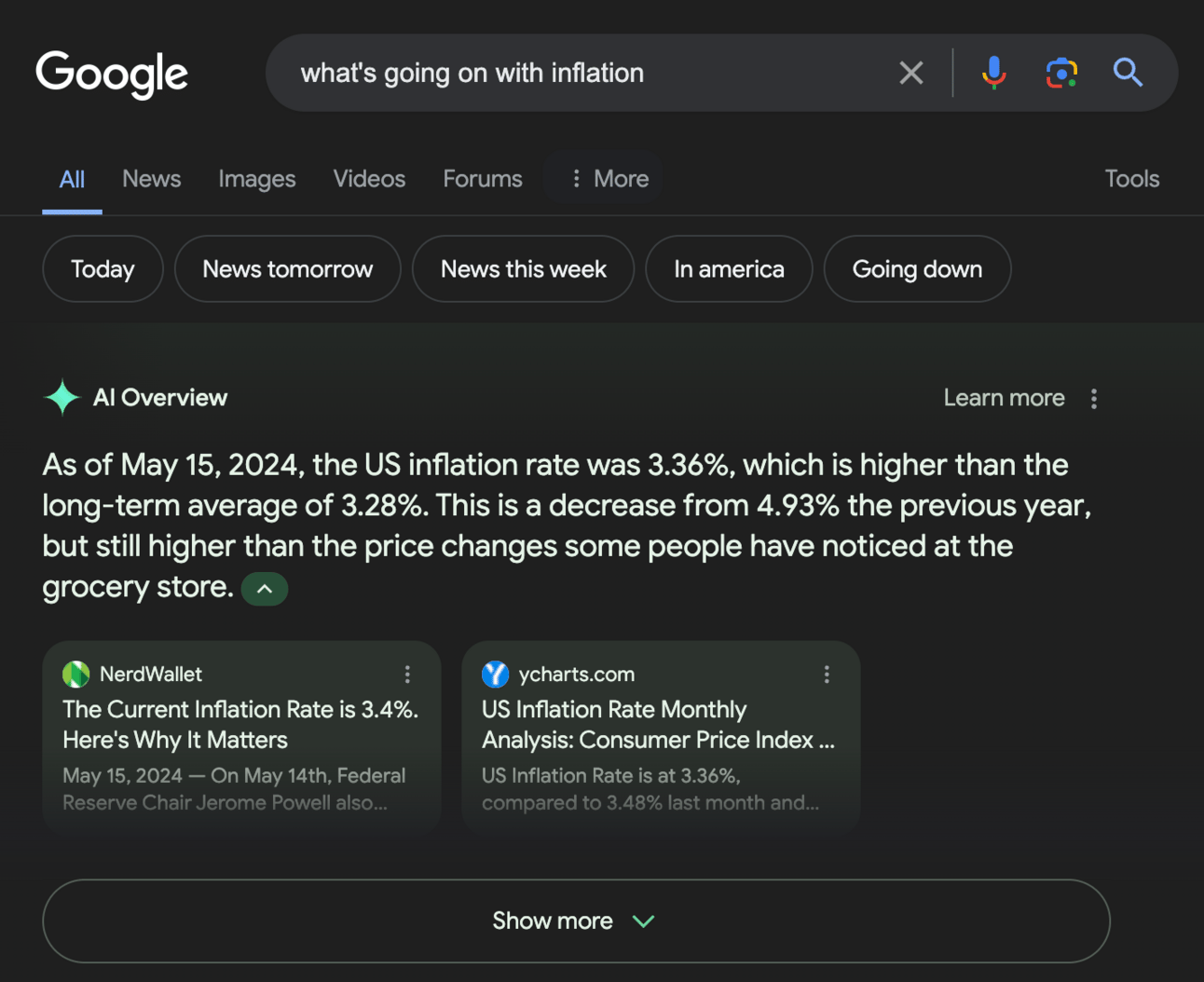Switch to the Images tab

click(x=257, y=179)
